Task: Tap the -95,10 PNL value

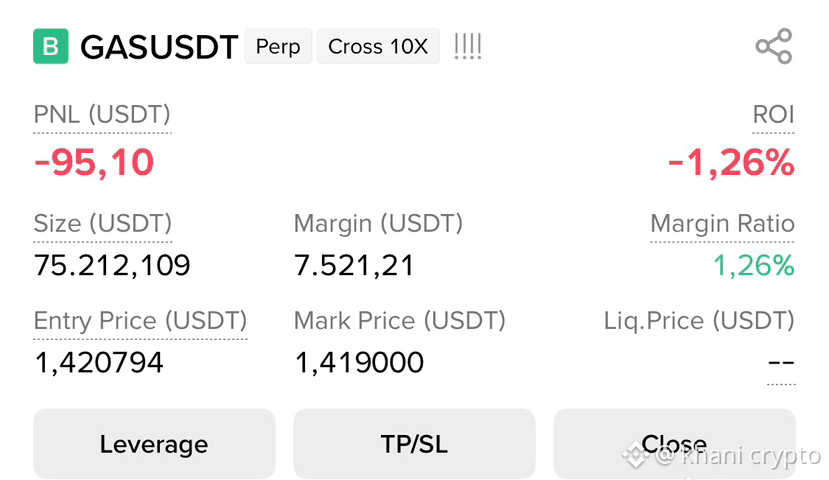Action: [94, 162]
